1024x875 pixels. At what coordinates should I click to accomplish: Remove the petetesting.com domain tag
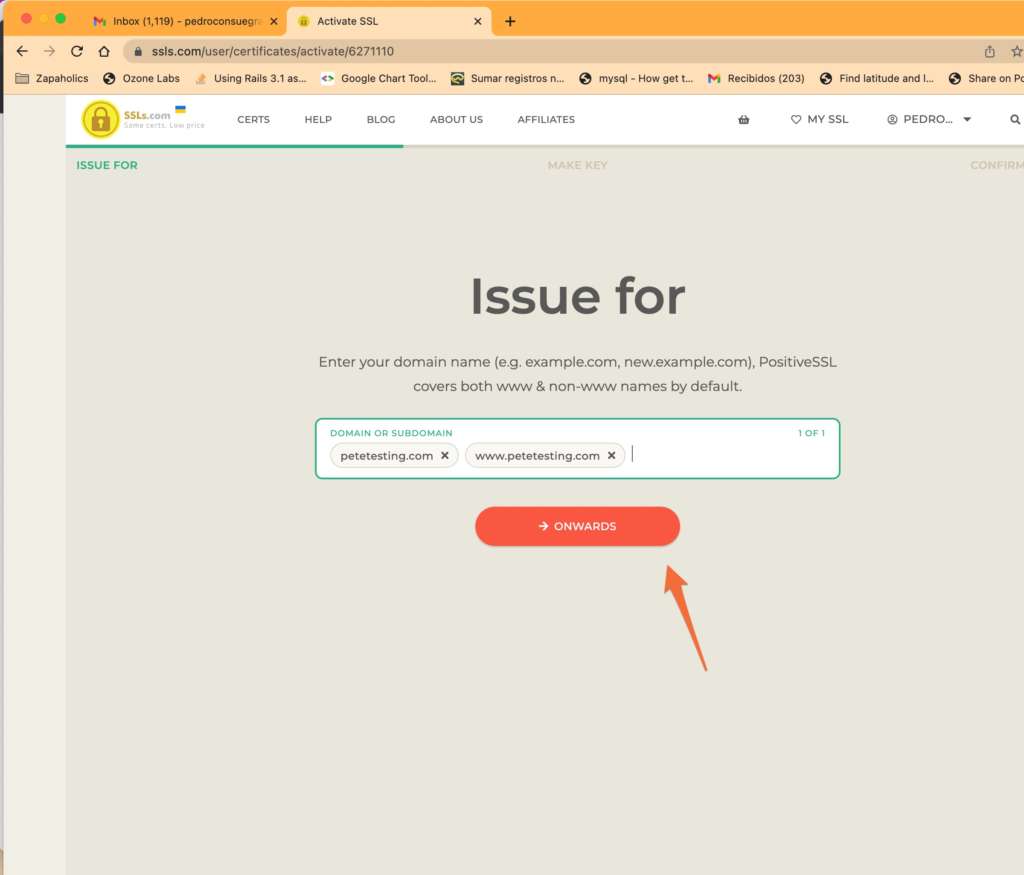pos(445,455)
